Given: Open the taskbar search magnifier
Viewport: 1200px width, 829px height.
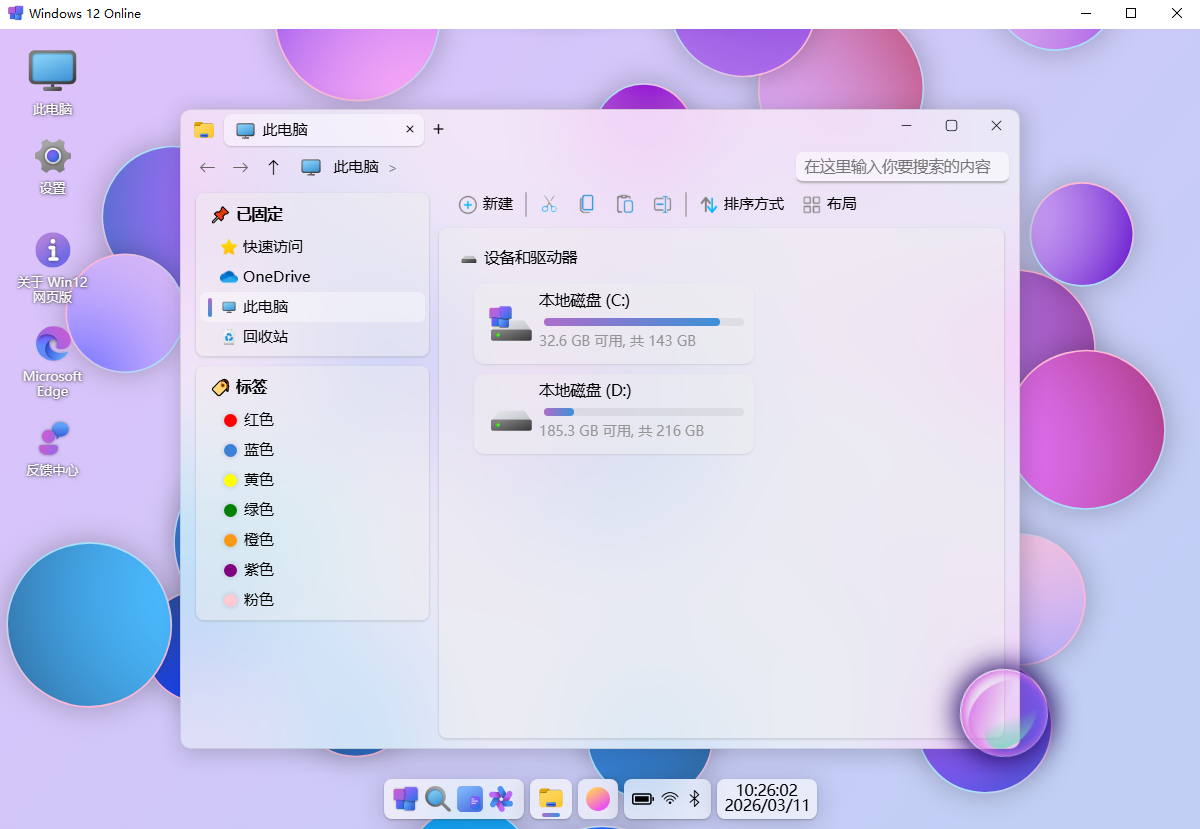Looking at the screenshot, I should 437,798.
